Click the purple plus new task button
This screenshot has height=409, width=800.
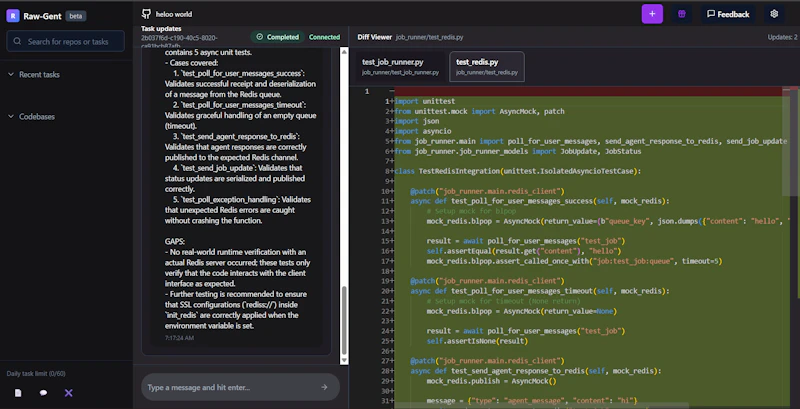coord(652,14)
